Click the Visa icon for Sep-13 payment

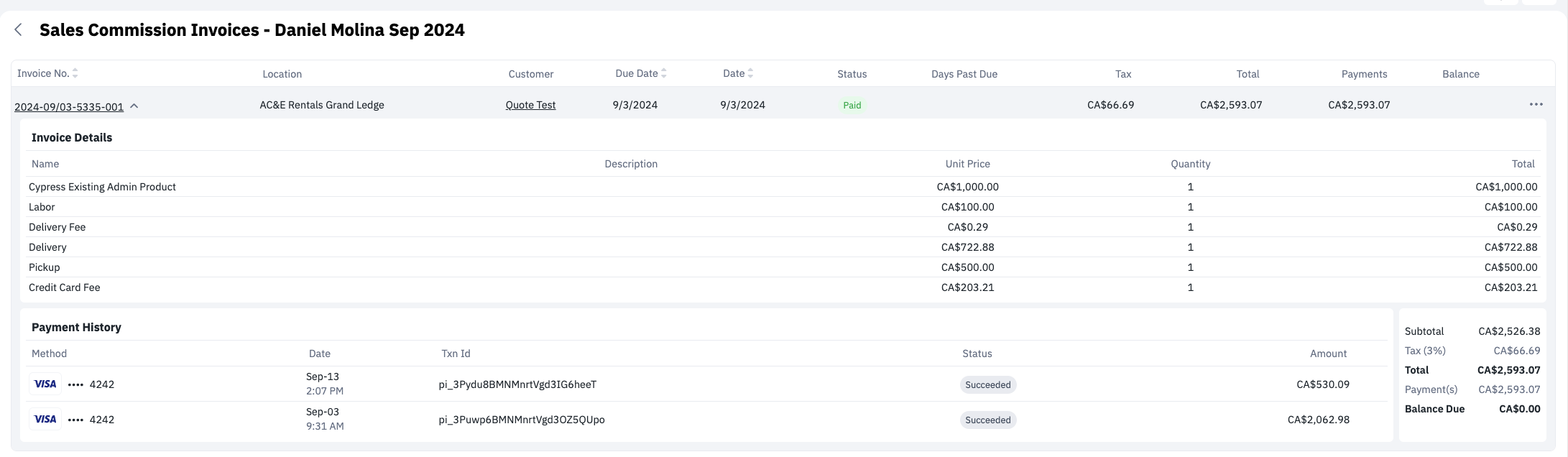coord(45,384)
